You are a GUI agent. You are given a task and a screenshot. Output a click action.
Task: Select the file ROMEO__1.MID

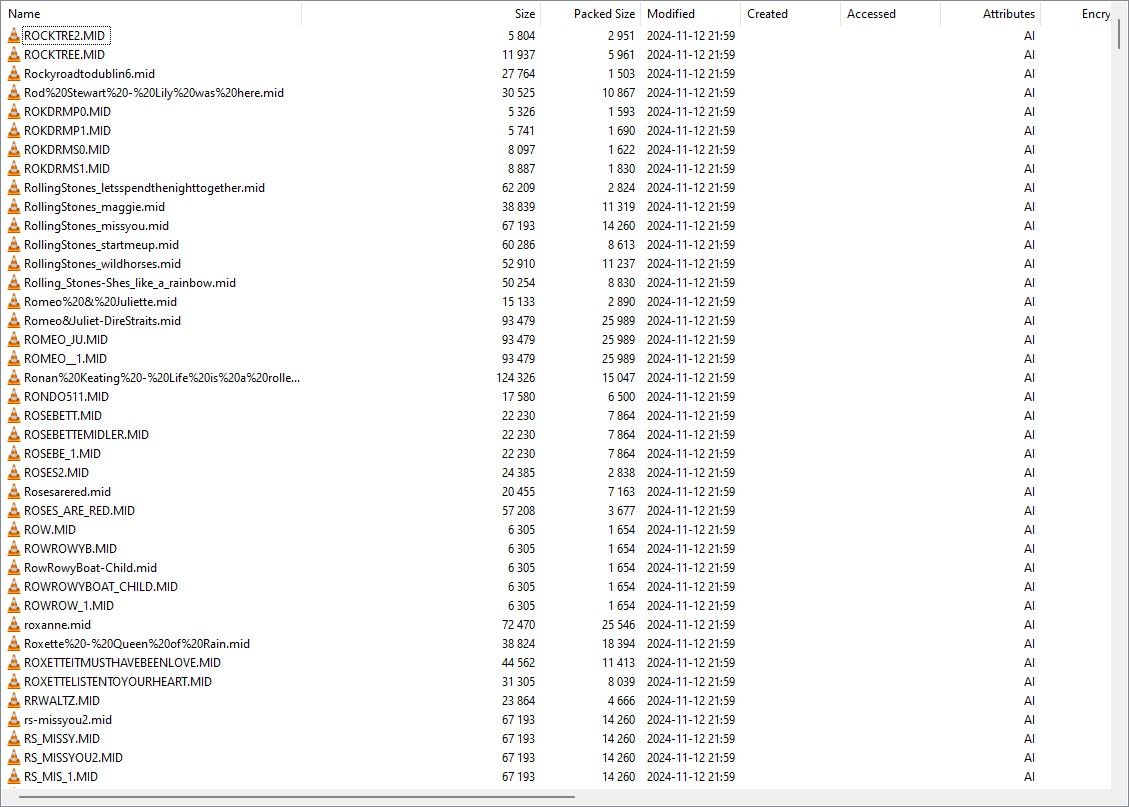65,359
